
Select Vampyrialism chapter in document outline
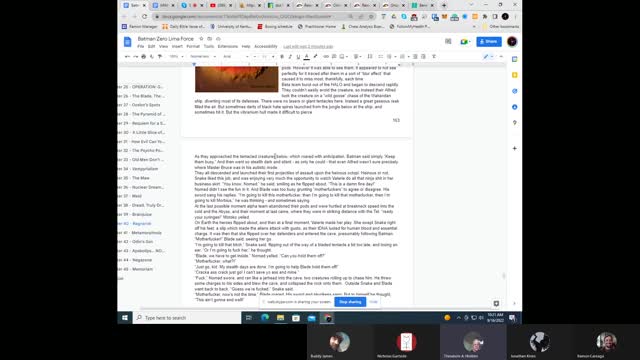(144, 169)
